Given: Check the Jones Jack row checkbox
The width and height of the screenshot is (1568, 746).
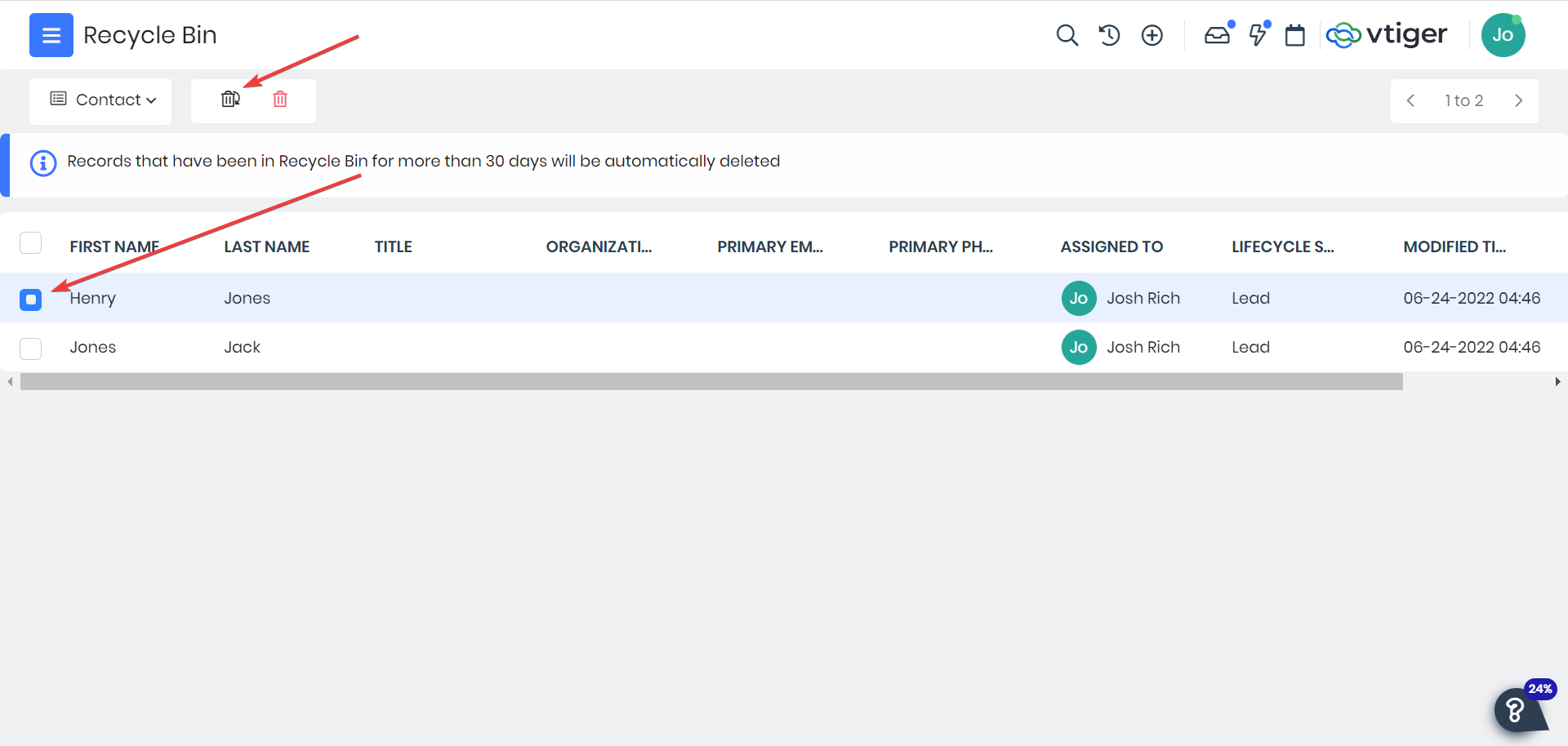Looking at the screenshot, I should click(x=30, y=349).
